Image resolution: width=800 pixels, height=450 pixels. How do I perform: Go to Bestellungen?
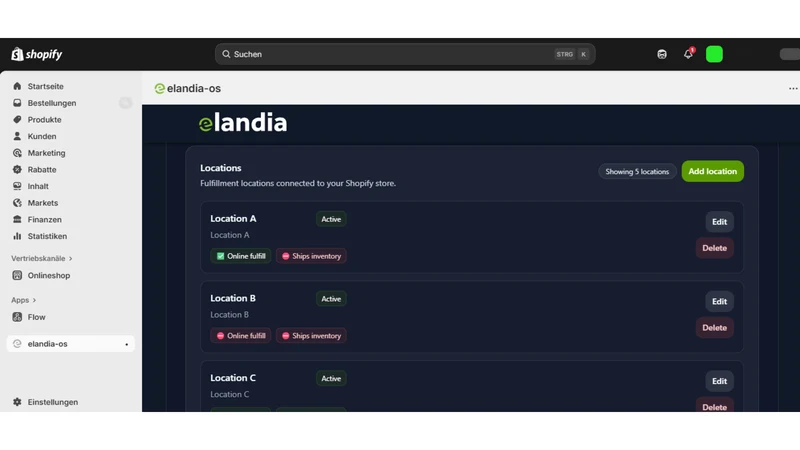click(x=52, y=103)
